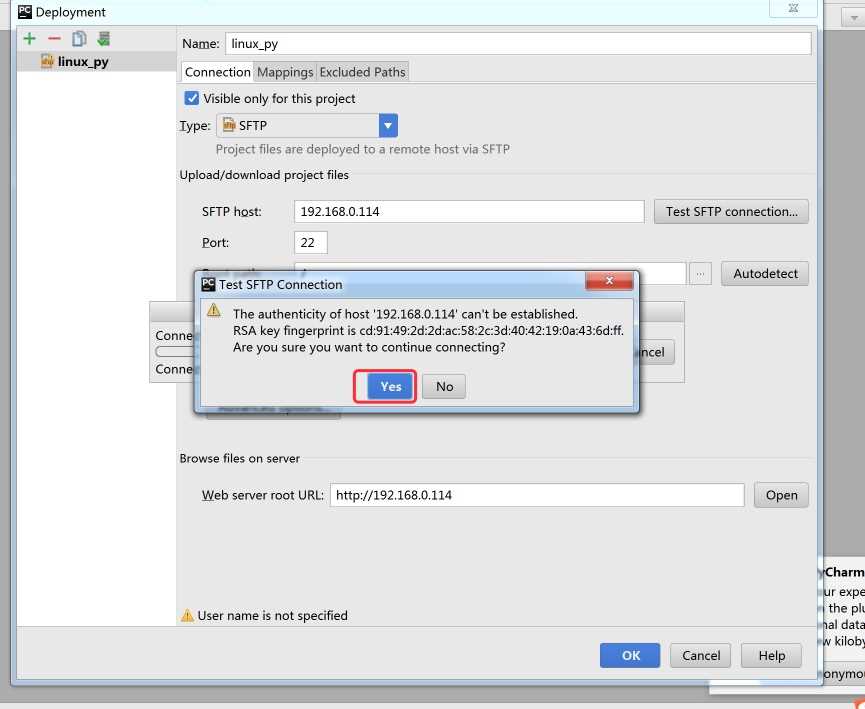The image size is (865, 709).
Task: Open the Type dropdown arrow
Action: pos(388,126)
